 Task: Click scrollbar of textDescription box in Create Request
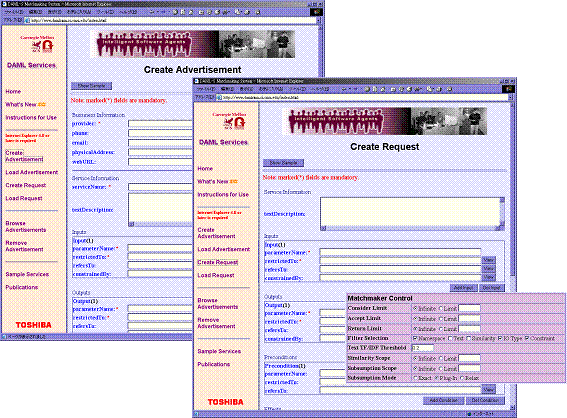tap(502, 213)
